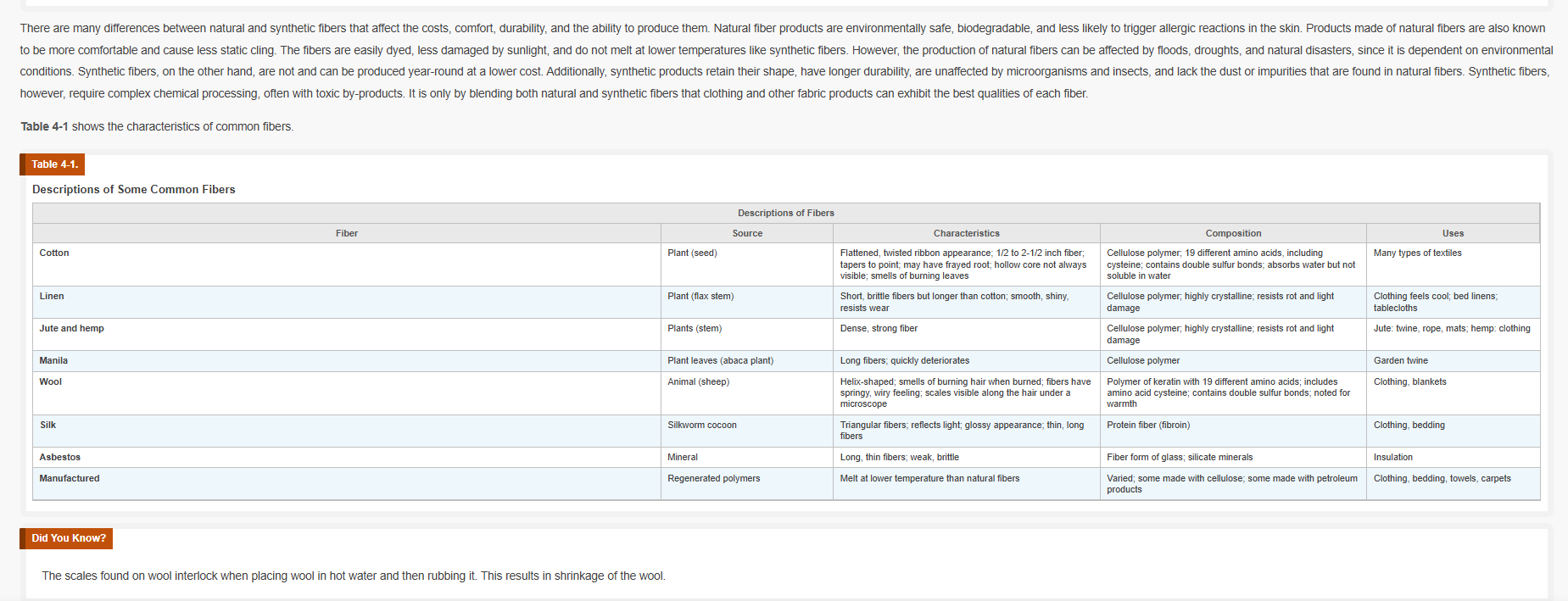Select the "Source" column header
Screen dimensions: 1568x601
[x=747, y=233]
